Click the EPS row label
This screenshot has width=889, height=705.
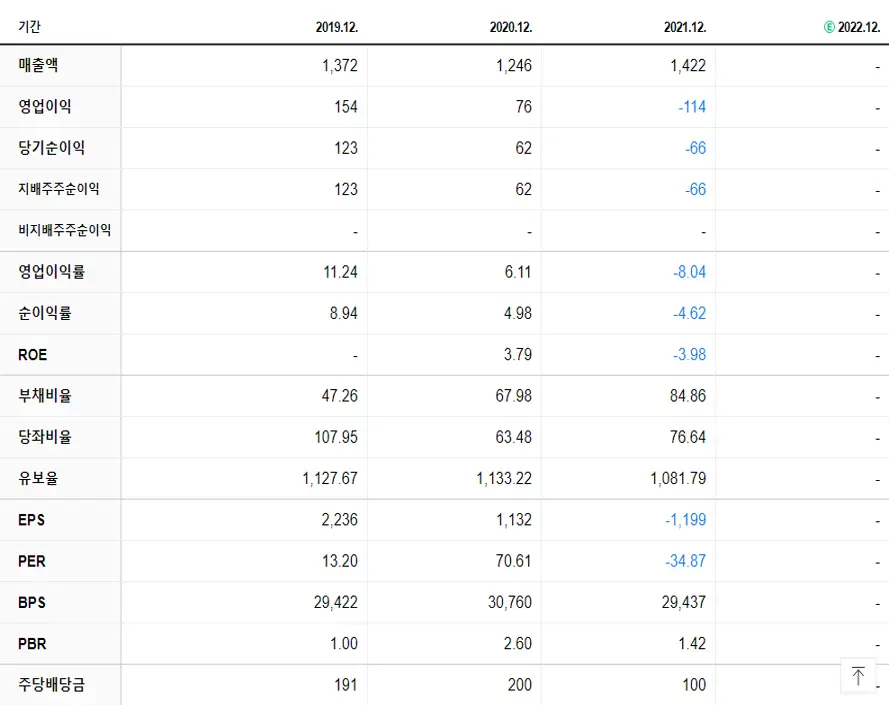(31, 520)
